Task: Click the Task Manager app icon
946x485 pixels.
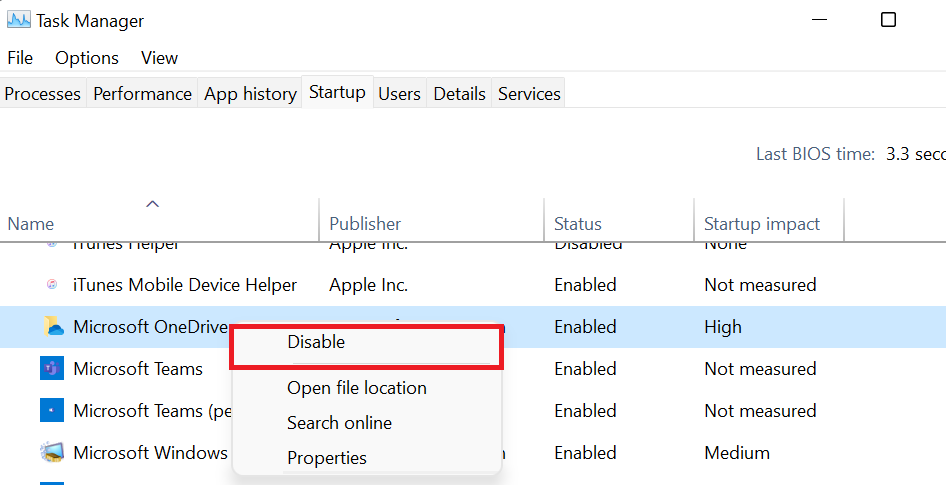Action: (x=19, y=20)
